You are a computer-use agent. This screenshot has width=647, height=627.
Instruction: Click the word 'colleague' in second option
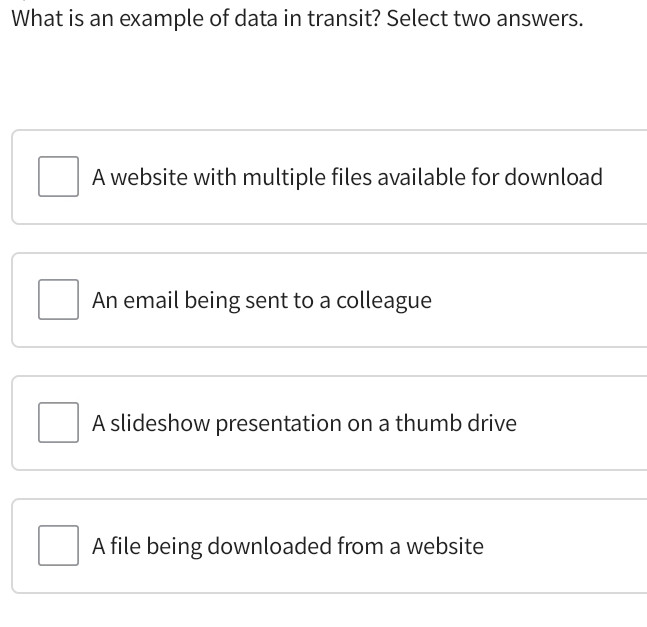pos(384,301)
